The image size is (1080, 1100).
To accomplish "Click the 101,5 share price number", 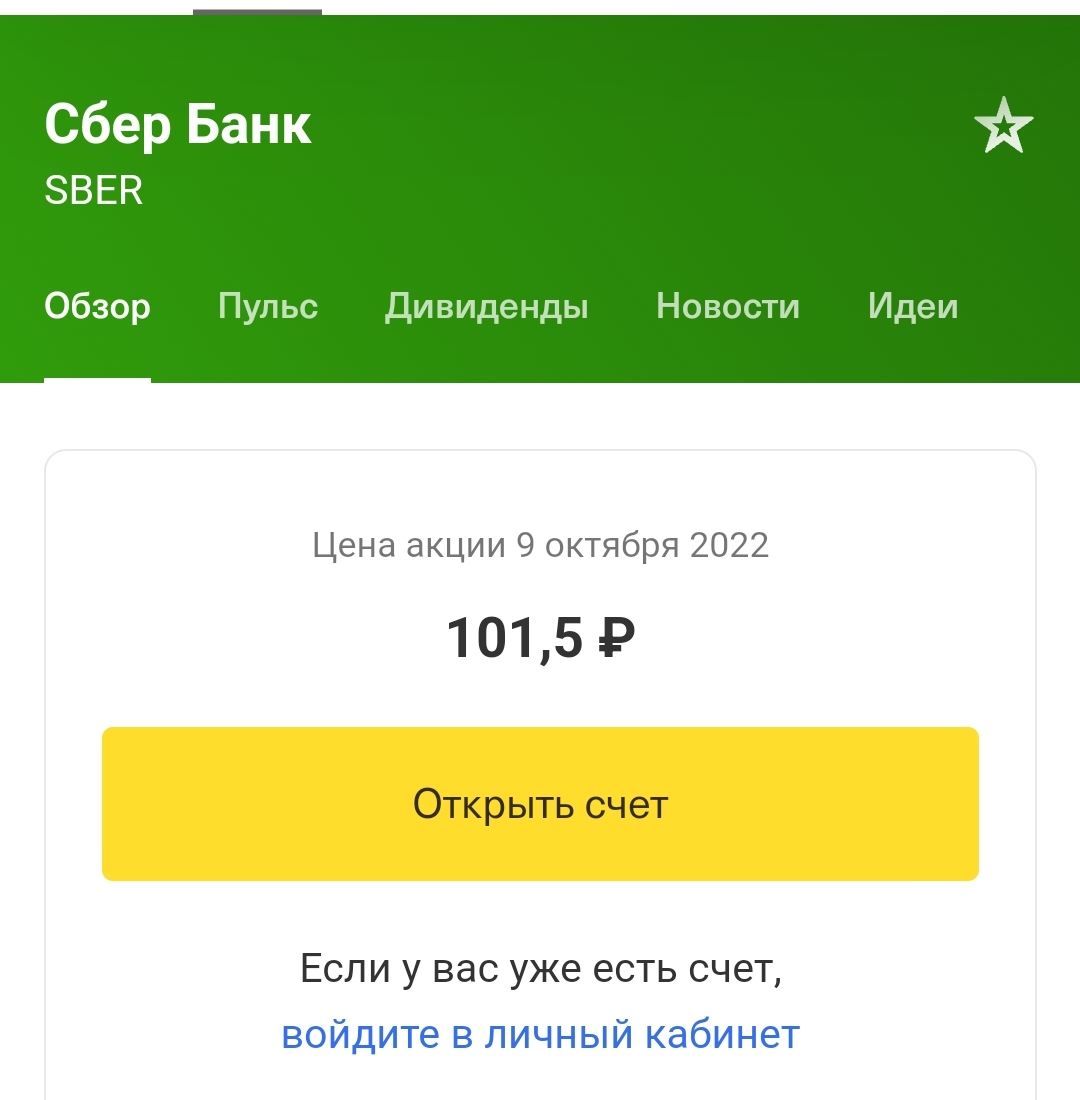I will pos(514,638).
